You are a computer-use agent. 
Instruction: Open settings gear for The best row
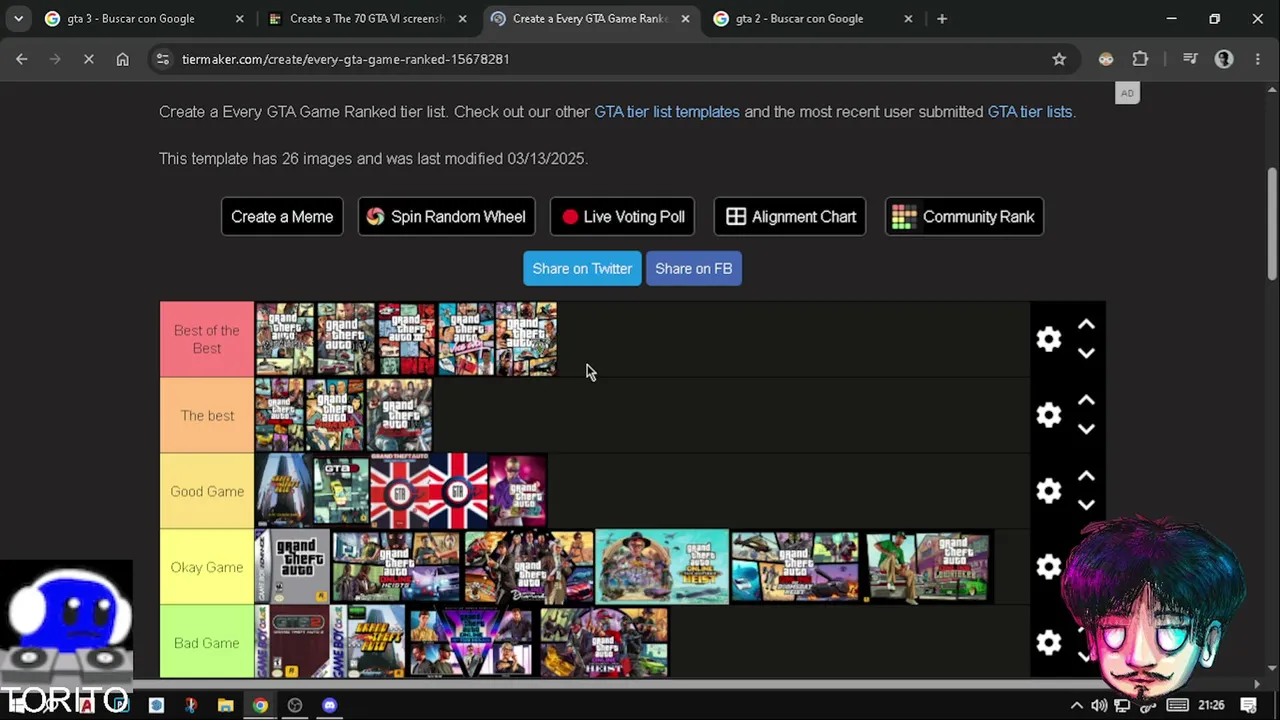point(1048,415)
